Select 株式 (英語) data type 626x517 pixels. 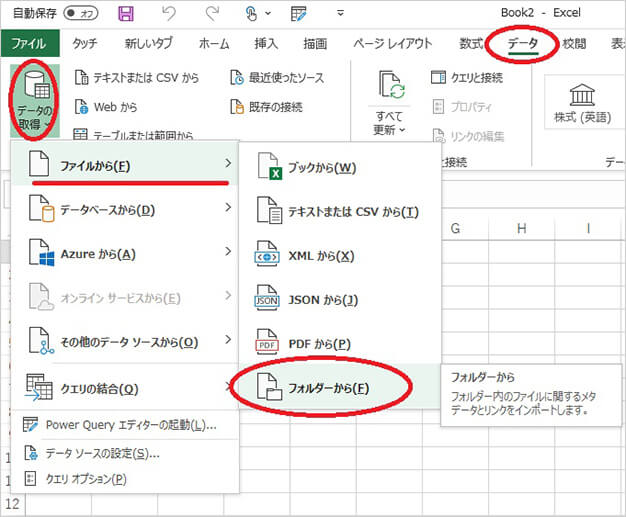582,103
